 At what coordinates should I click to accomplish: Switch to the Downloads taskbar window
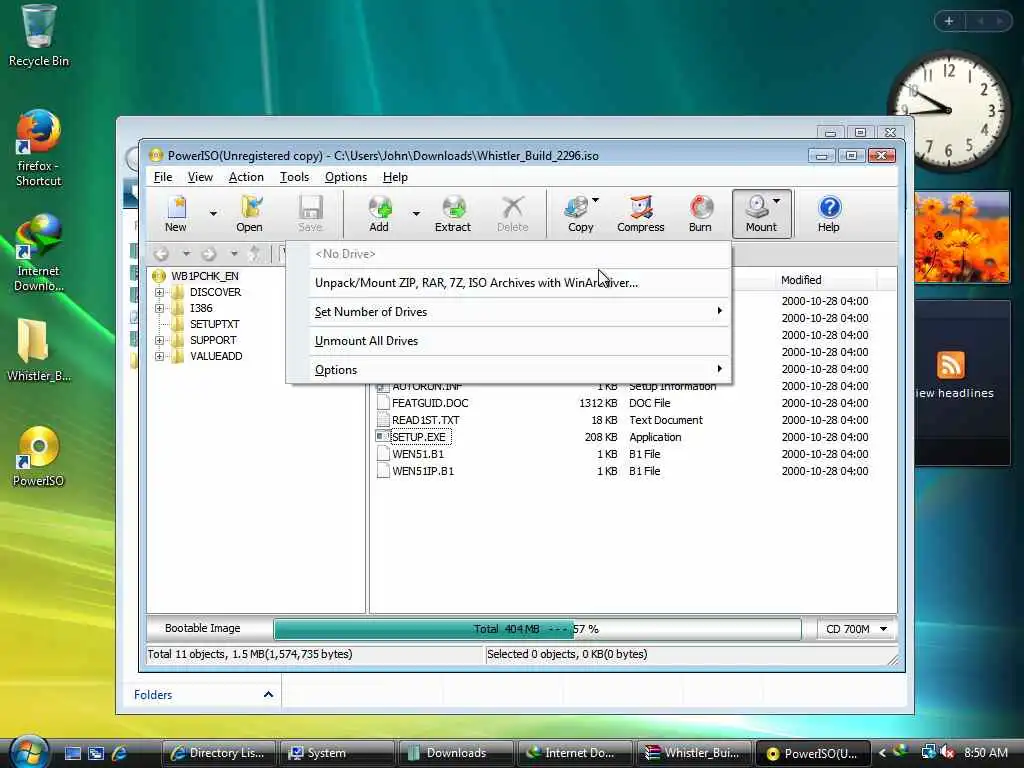[x=455, y=753]
